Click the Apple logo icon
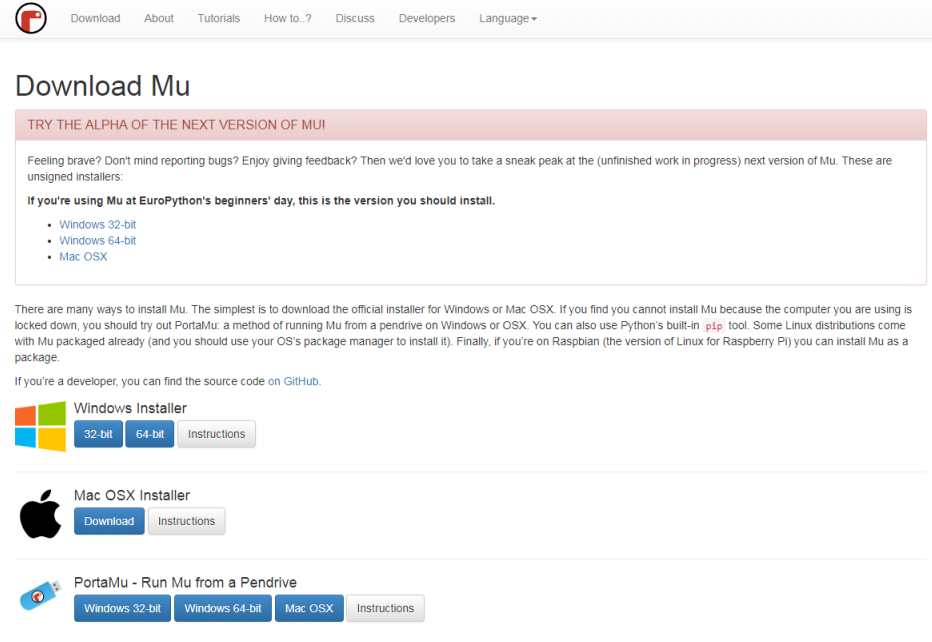Viewport: 932px width, 642px height. (40, 514)
